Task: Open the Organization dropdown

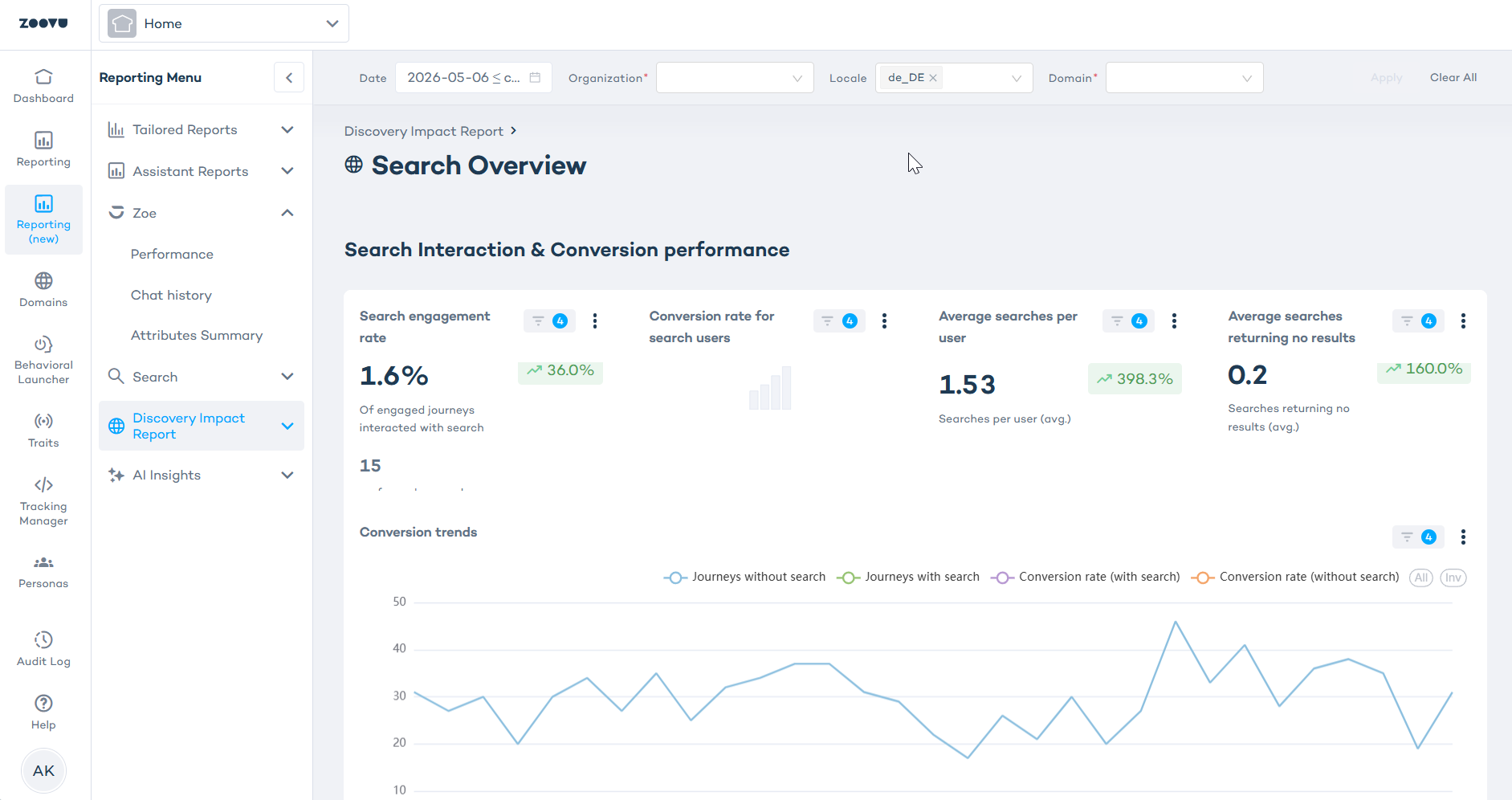Action: 735,78
